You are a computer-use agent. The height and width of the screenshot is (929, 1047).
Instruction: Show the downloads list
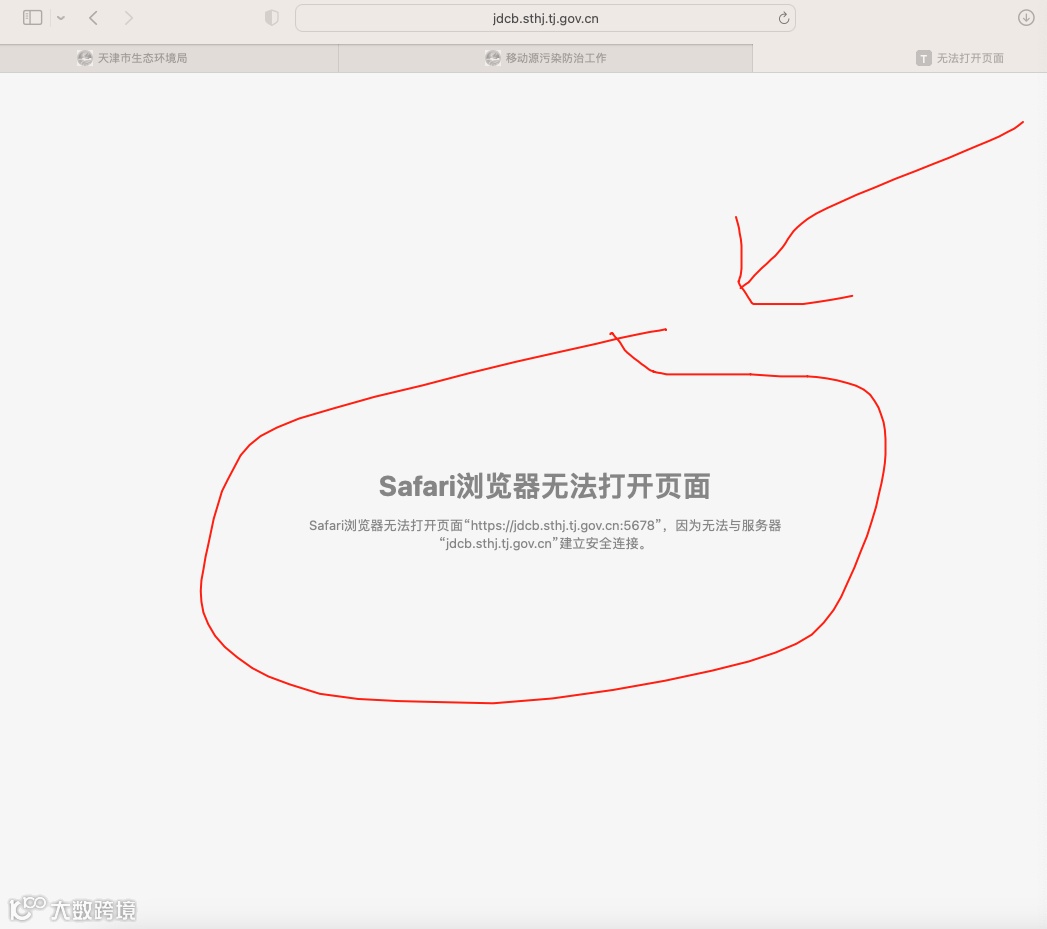1026,18
